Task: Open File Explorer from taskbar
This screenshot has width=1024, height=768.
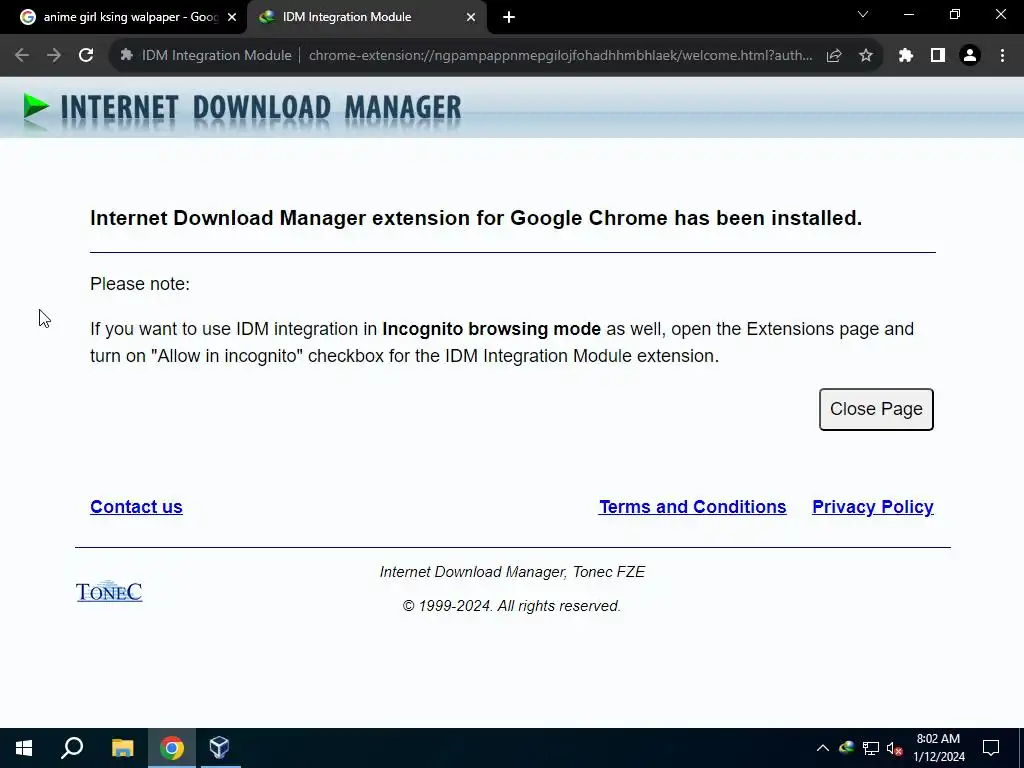Action: pyautogui.click(x=122, y=748)
